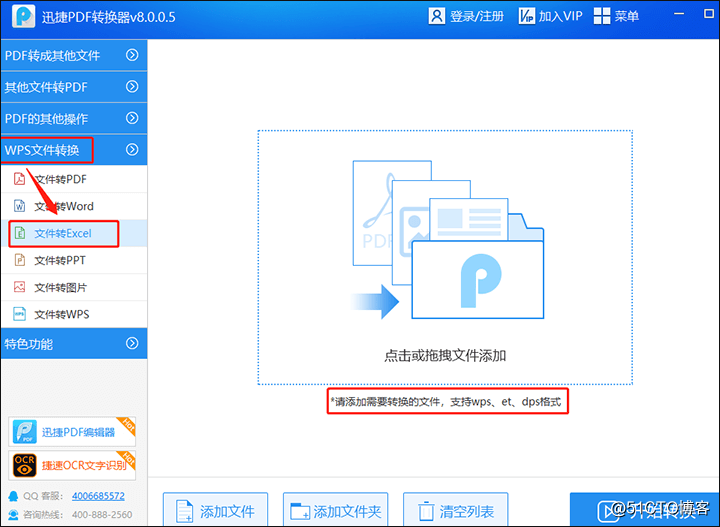This screenshot has height=527, width=720.
Task: Click the green Excel file icon
Action: tap(19, 233)
